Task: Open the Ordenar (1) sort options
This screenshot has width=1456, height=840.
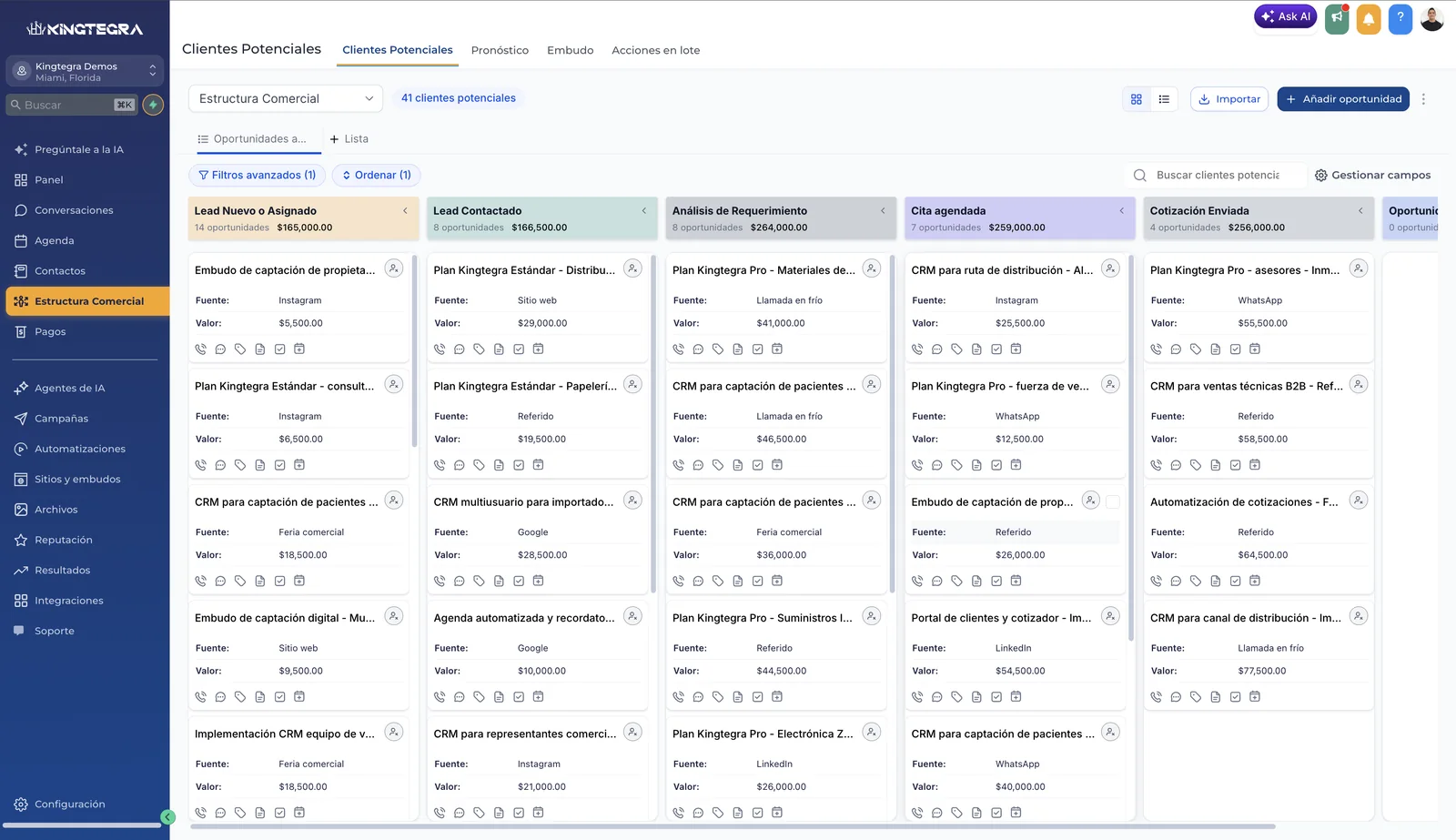Action: tap(376, 175)
